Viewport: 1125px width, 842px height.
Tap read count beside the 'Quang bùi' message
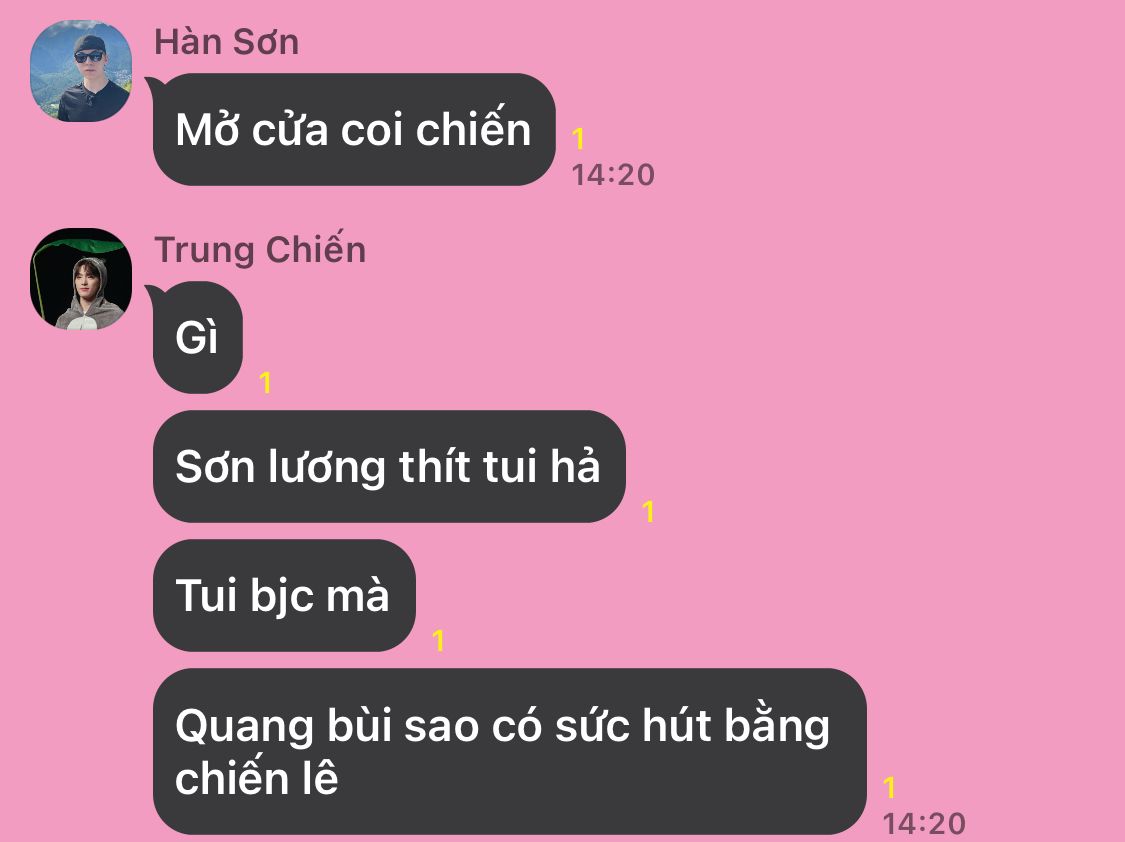coord(889,788)
